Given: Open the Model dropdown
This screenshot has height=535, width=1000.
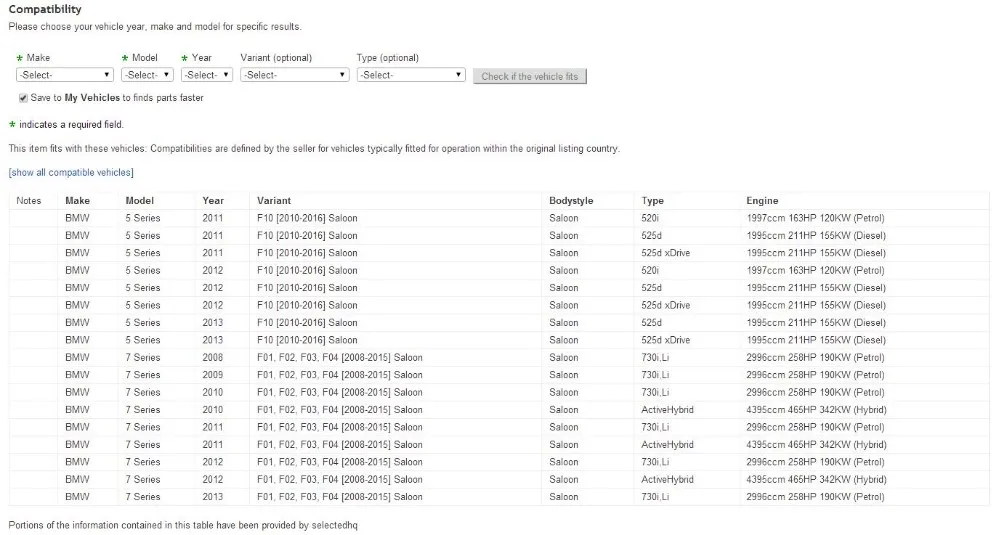Looking at the screenshot, I should [147, 75].
